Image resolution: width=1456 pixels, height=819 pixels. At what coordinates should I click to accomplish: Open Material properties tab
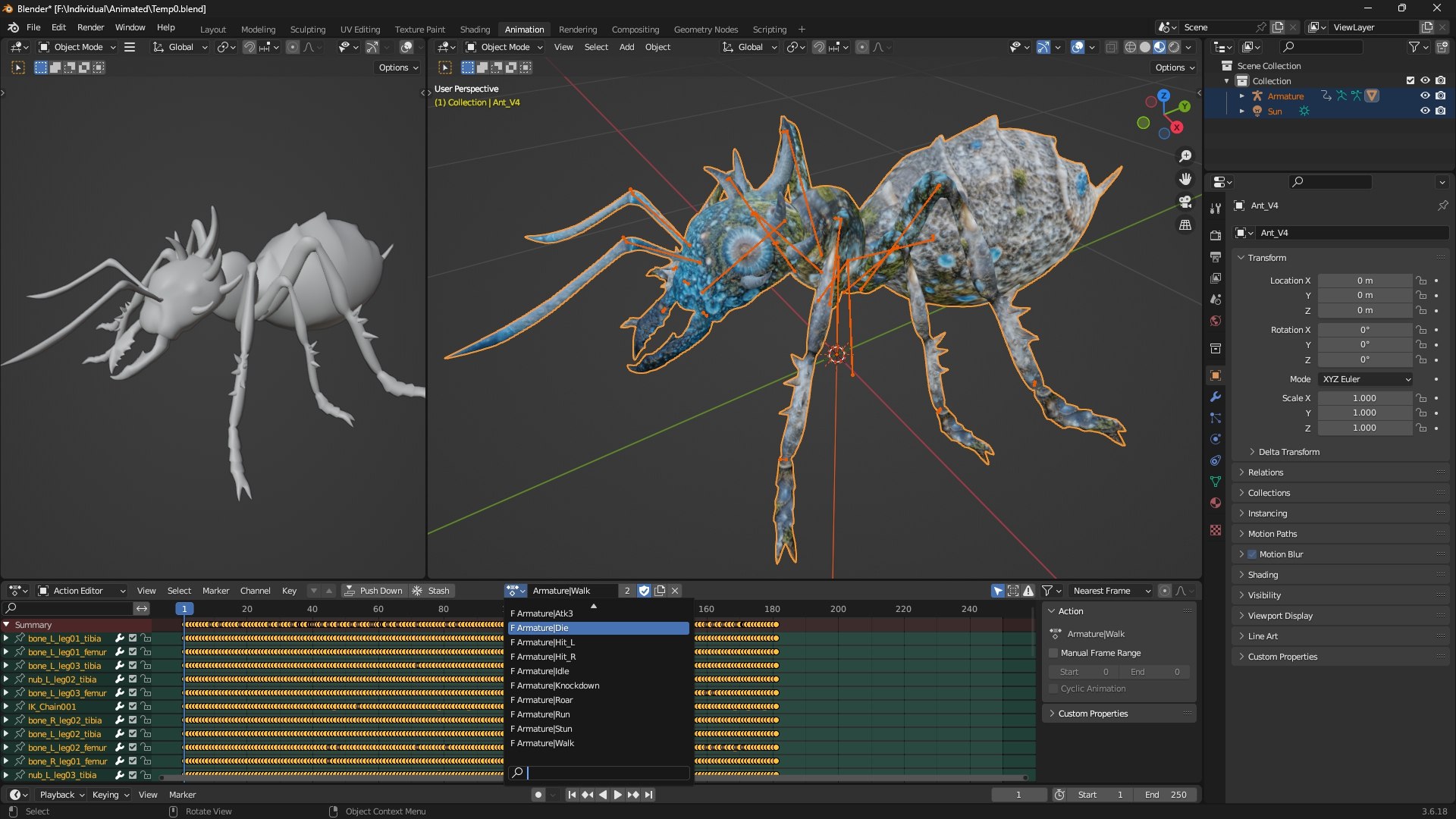pyautogui.click(x=1216, y=503)
